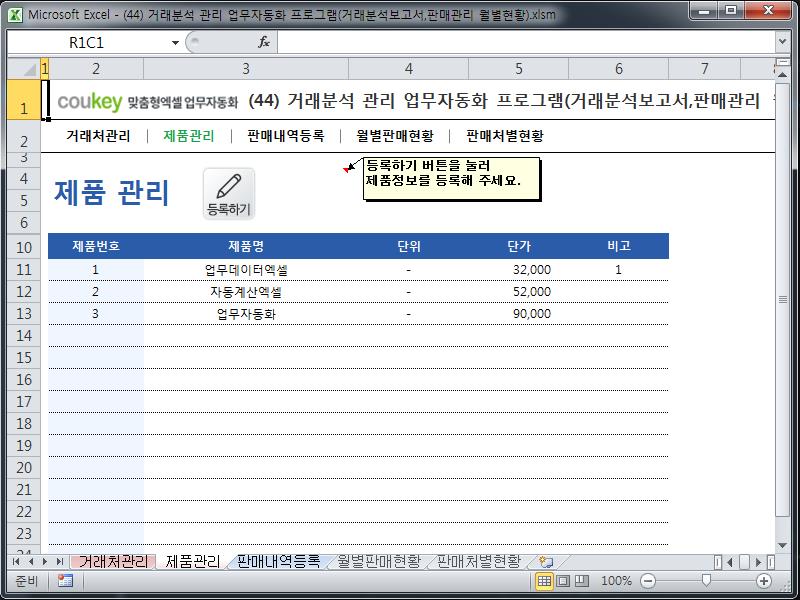This screenshot has height=600, width=800.
Task: Click the 단가 column header cell
Action: click(518, 246)
